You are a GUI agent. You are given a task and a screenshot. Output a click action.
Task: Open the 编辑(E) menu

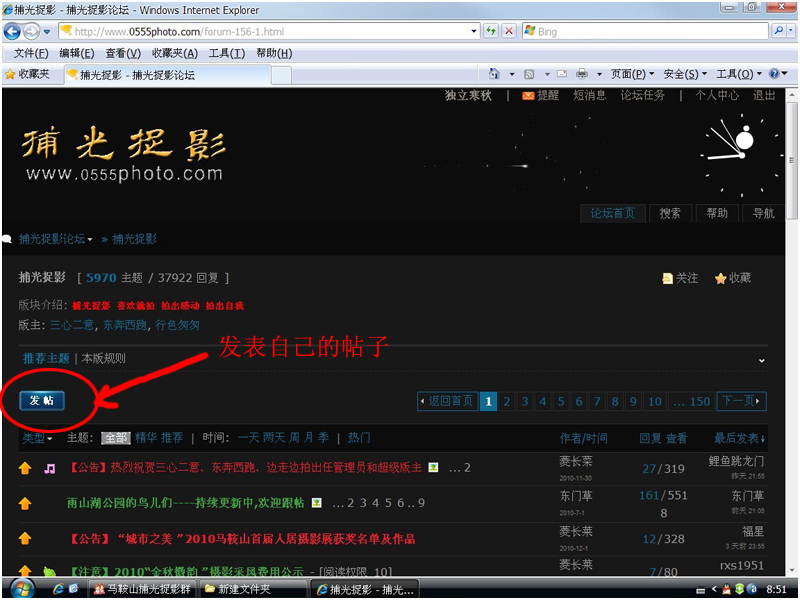click(x=77, y=54)
